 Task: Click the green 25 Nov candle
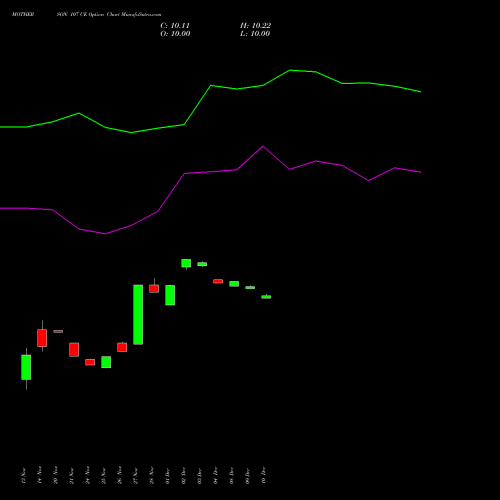[x=106, y=362]
